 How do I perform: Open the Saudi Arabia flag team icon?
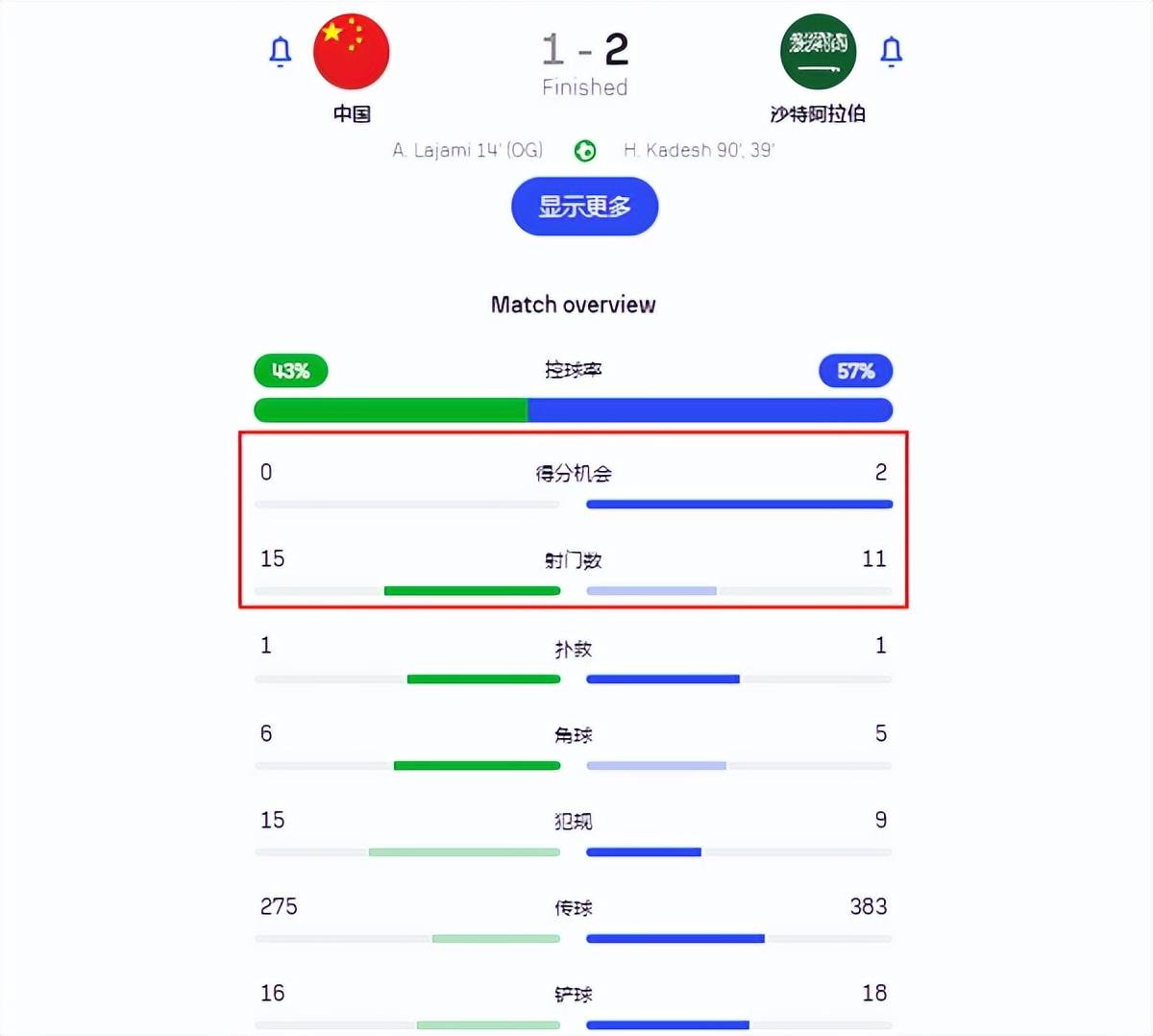(818, 51)
